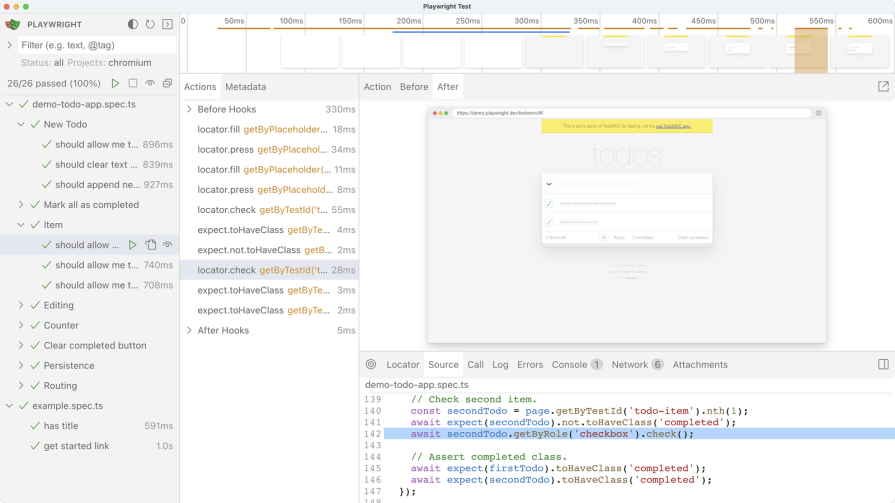Image resolution: width=895 pixels, height=503 pixels.
Task: Show the Before snapshot tab
Action: tap(414, 87)
